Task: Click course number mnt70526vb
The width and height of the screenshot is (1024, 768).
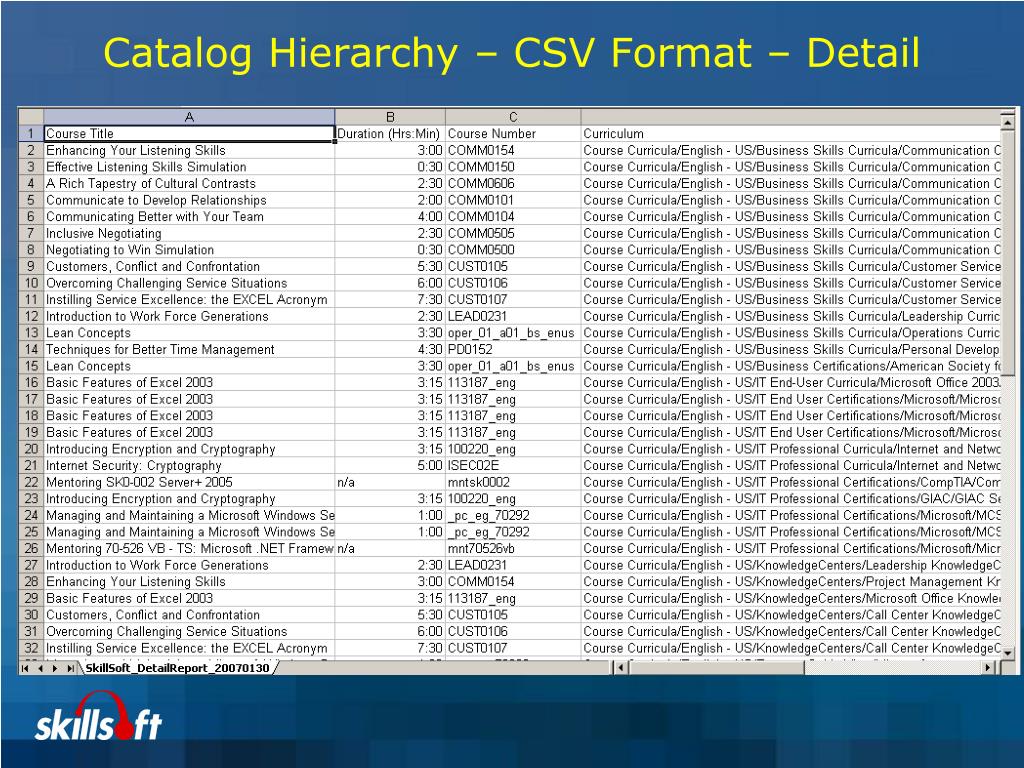Action: click(513, 549)
